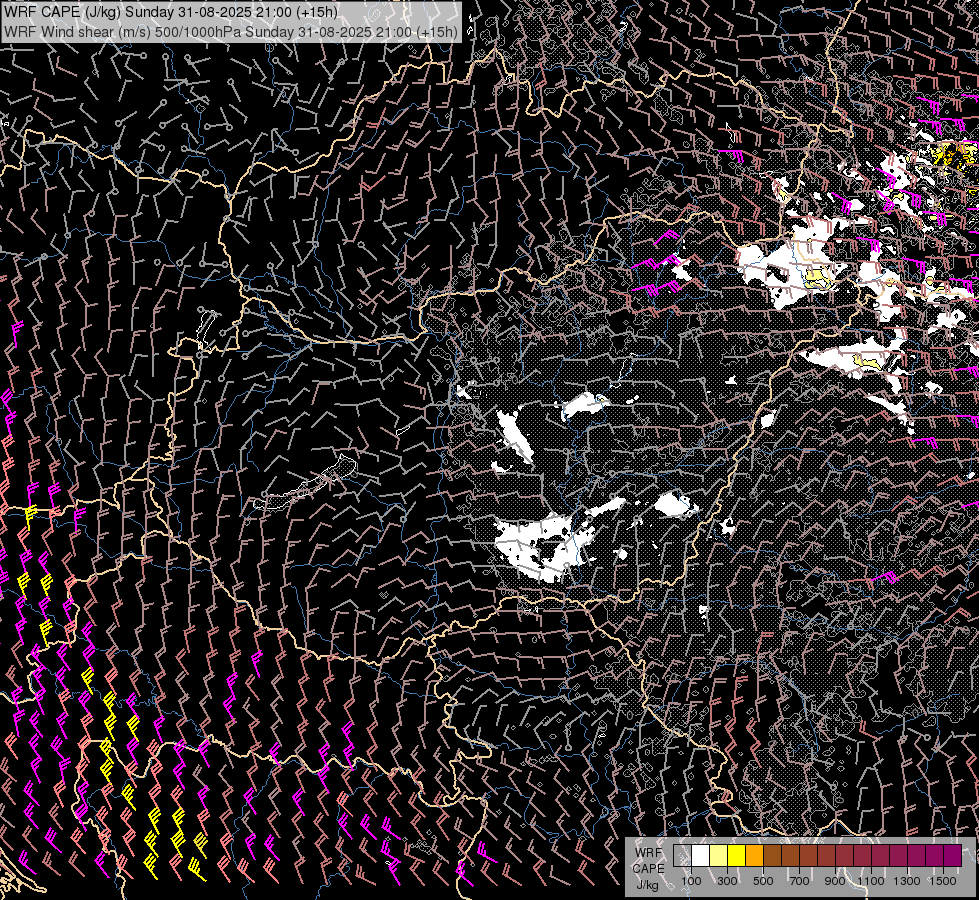The width and height of the screenshot is (979, 900).
Task: Click the J/kg unit label in legend
Action: [x=647, y=885]
